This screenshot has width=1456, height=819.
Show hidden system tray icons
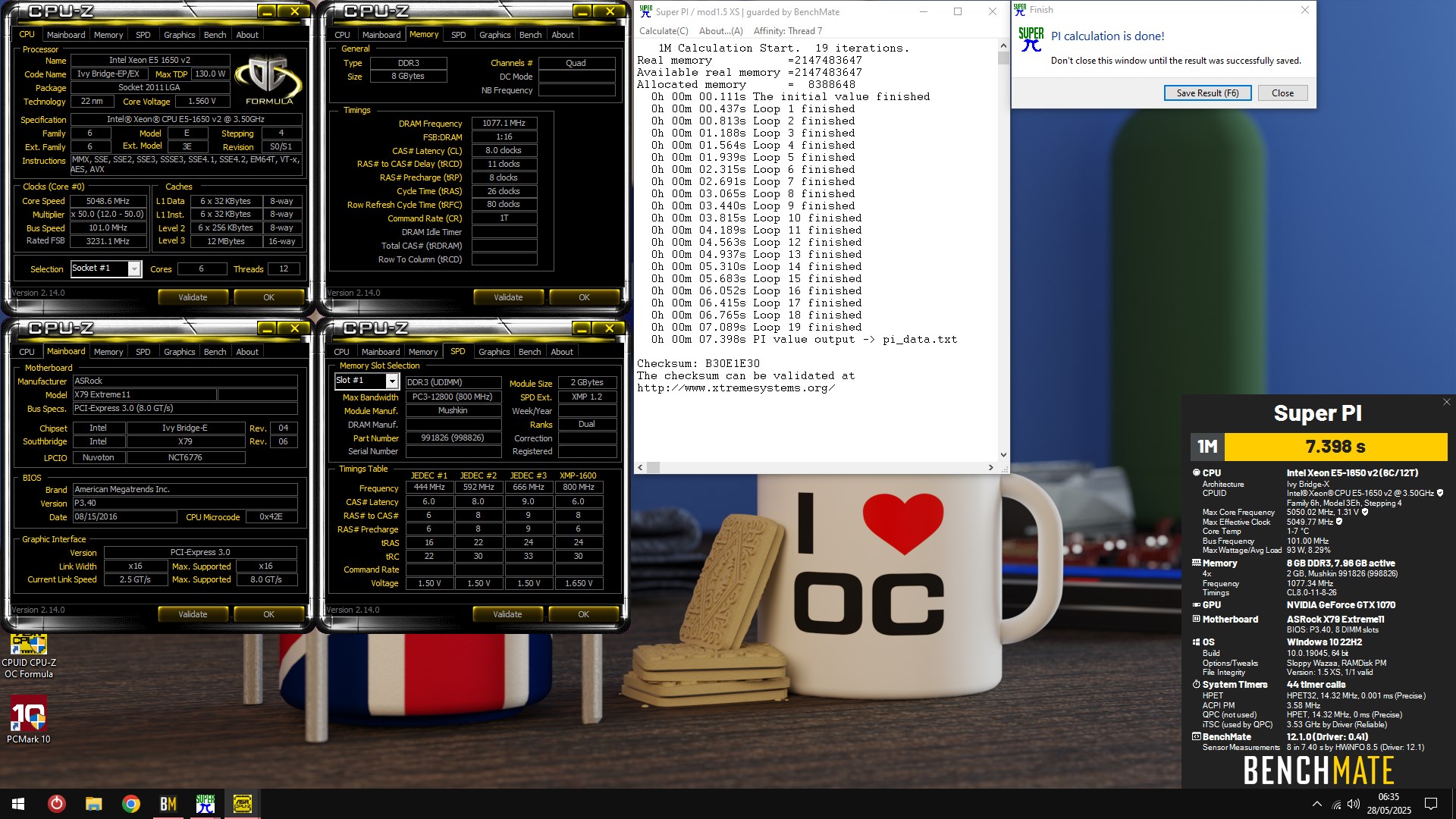tap(1316, 804)
